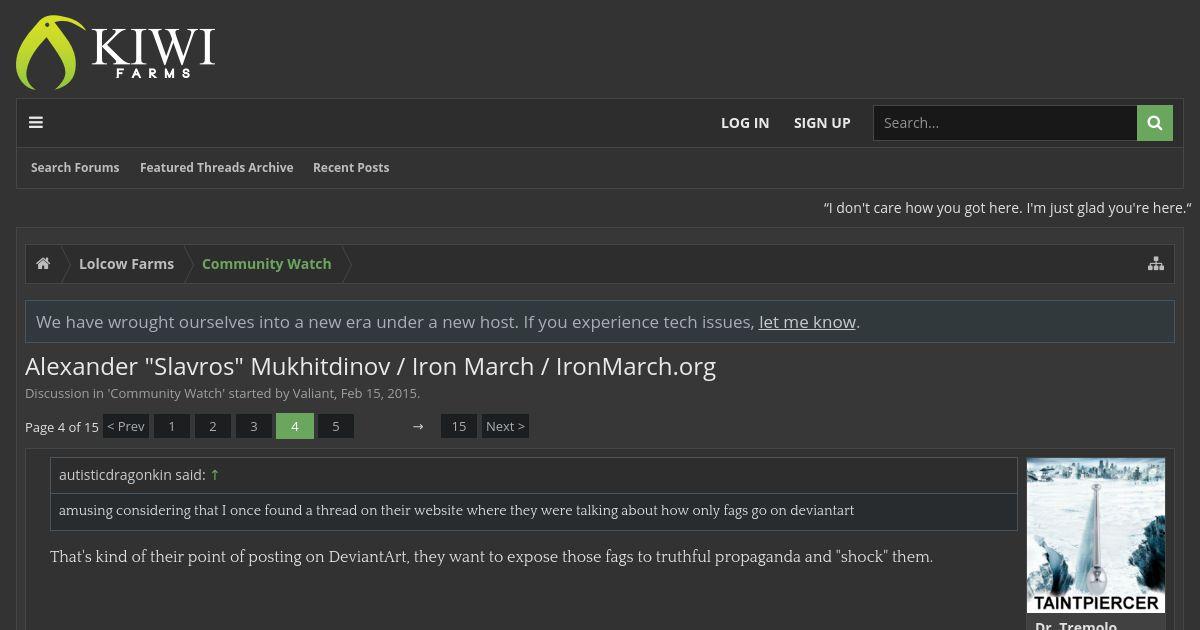
Task: Go to Lolcow Farms breadcrumb
Action: (126, 264)
